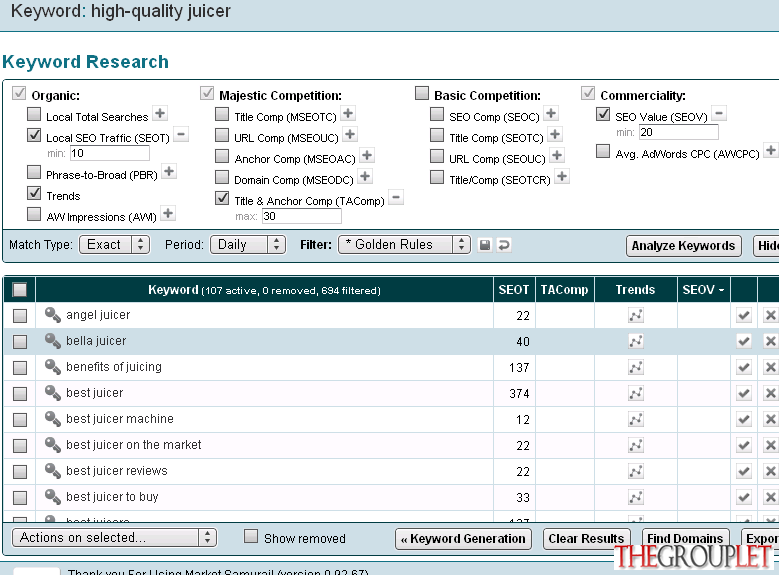Go back to Keyword Generation
This screenshot has width=779, height=575.
click(463, 539)
